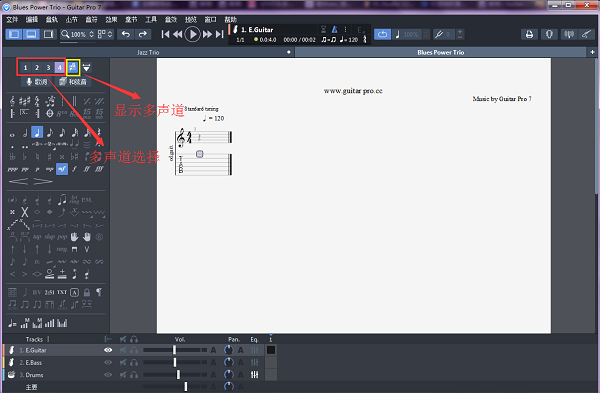Insert the coda target symbol
The height and width of the screenshot is (393, 600).
coord(50,113)
